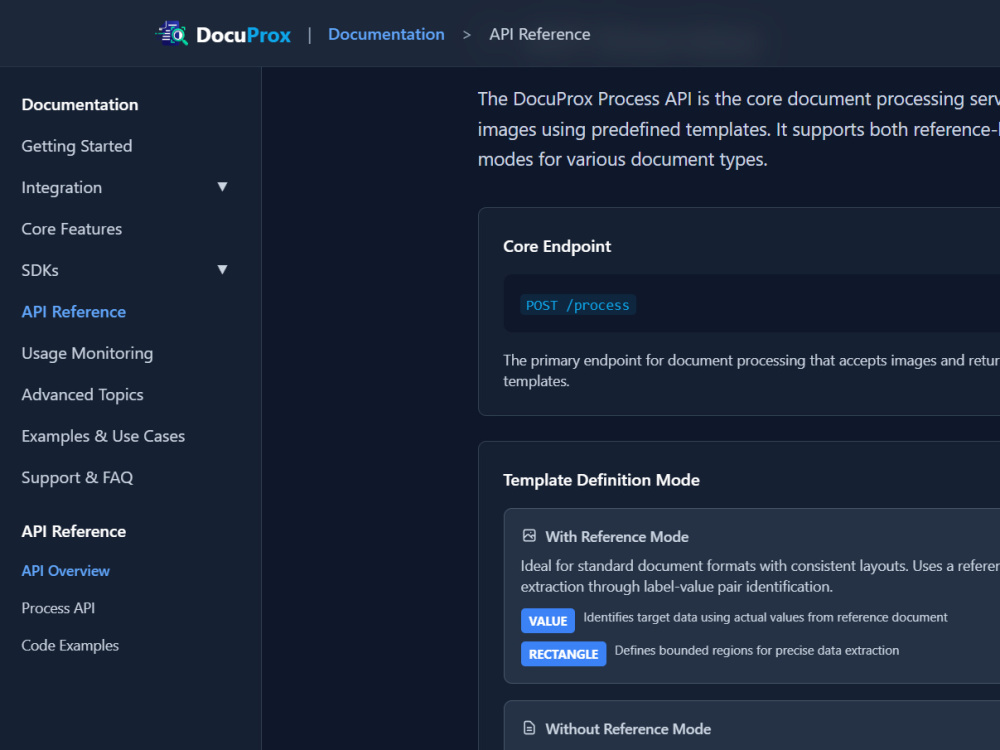Jump to Process API section
1000x750 pixels.
pos(58,608)
